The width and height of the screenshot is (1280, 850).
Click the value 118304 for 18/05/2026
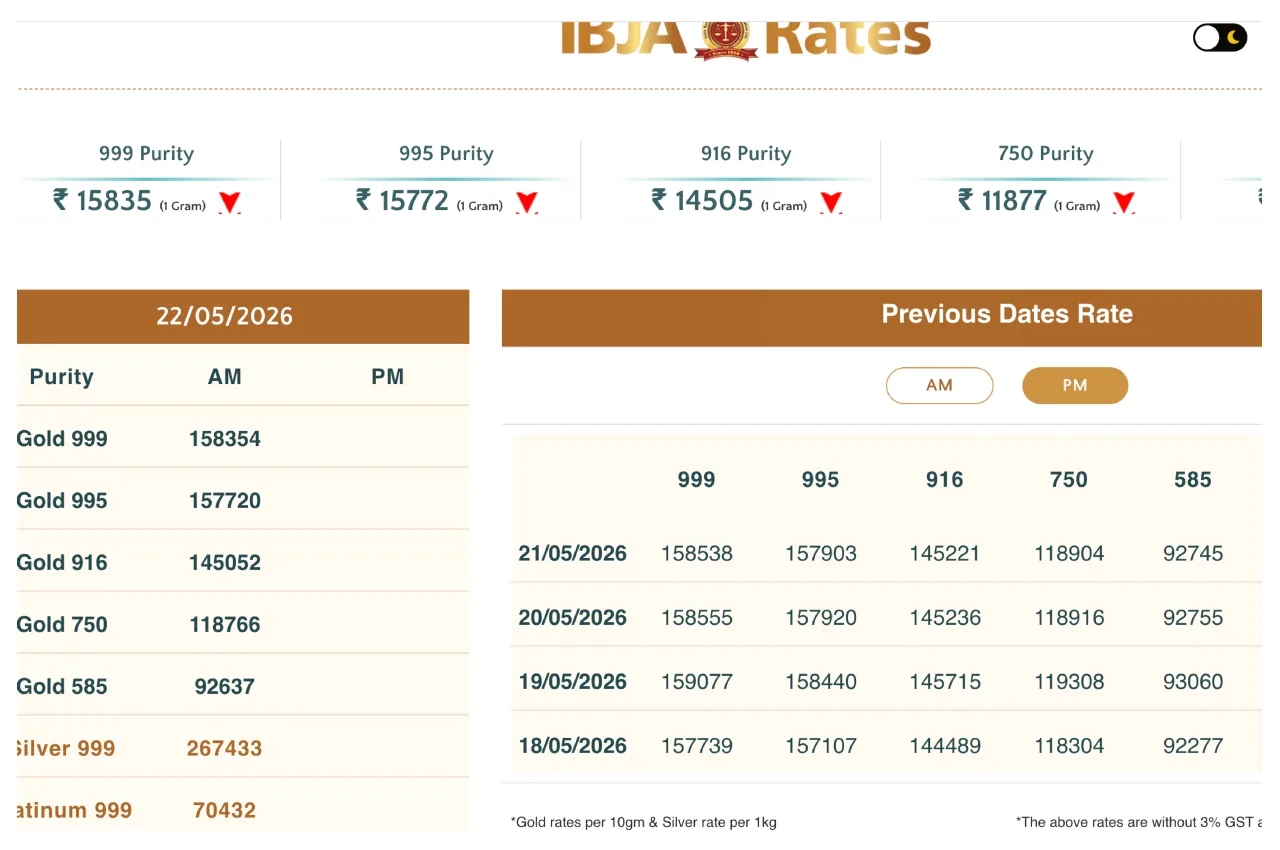1069,746
